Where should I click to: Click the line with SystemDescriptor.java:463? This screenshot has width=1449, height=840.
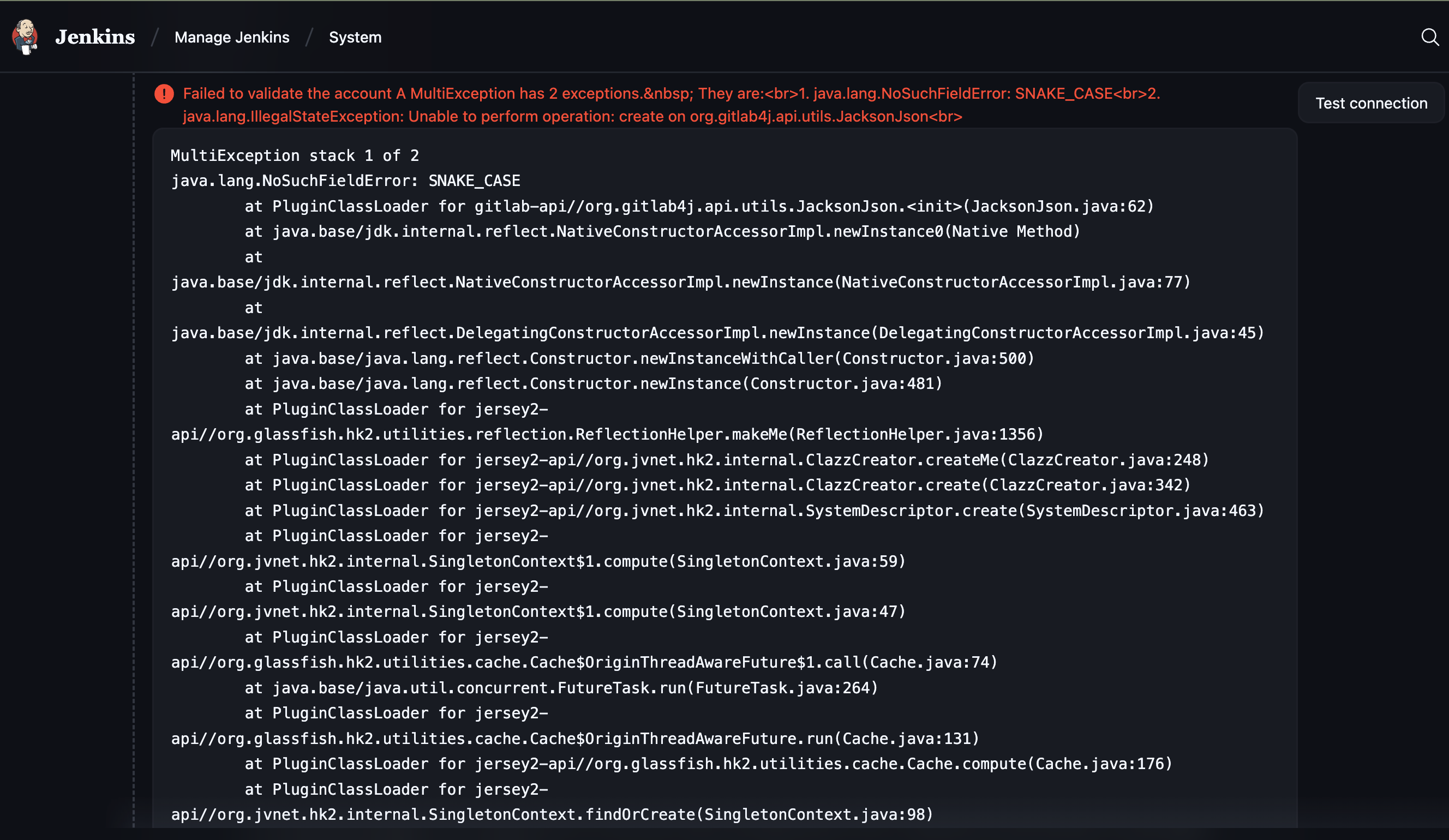pyautogui.click(x=755, y=511)
